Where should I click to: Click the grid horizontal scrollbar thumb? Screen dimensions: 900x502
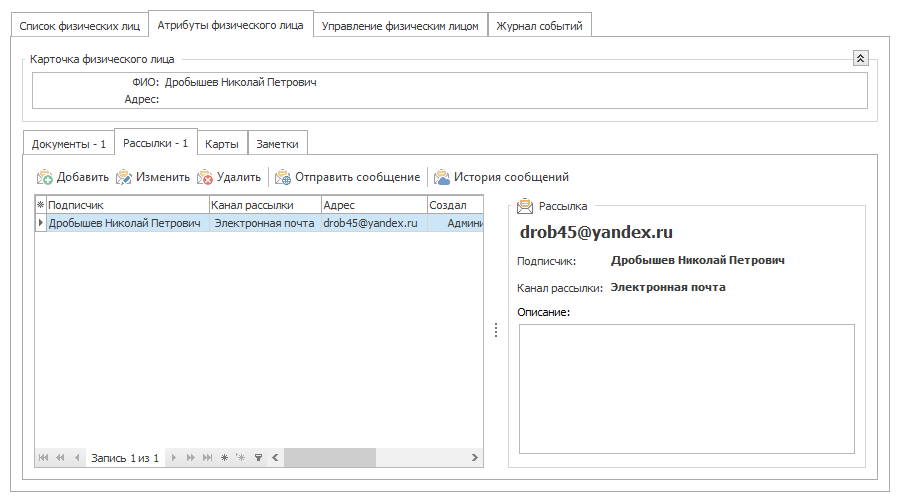[x=330, y=457]
